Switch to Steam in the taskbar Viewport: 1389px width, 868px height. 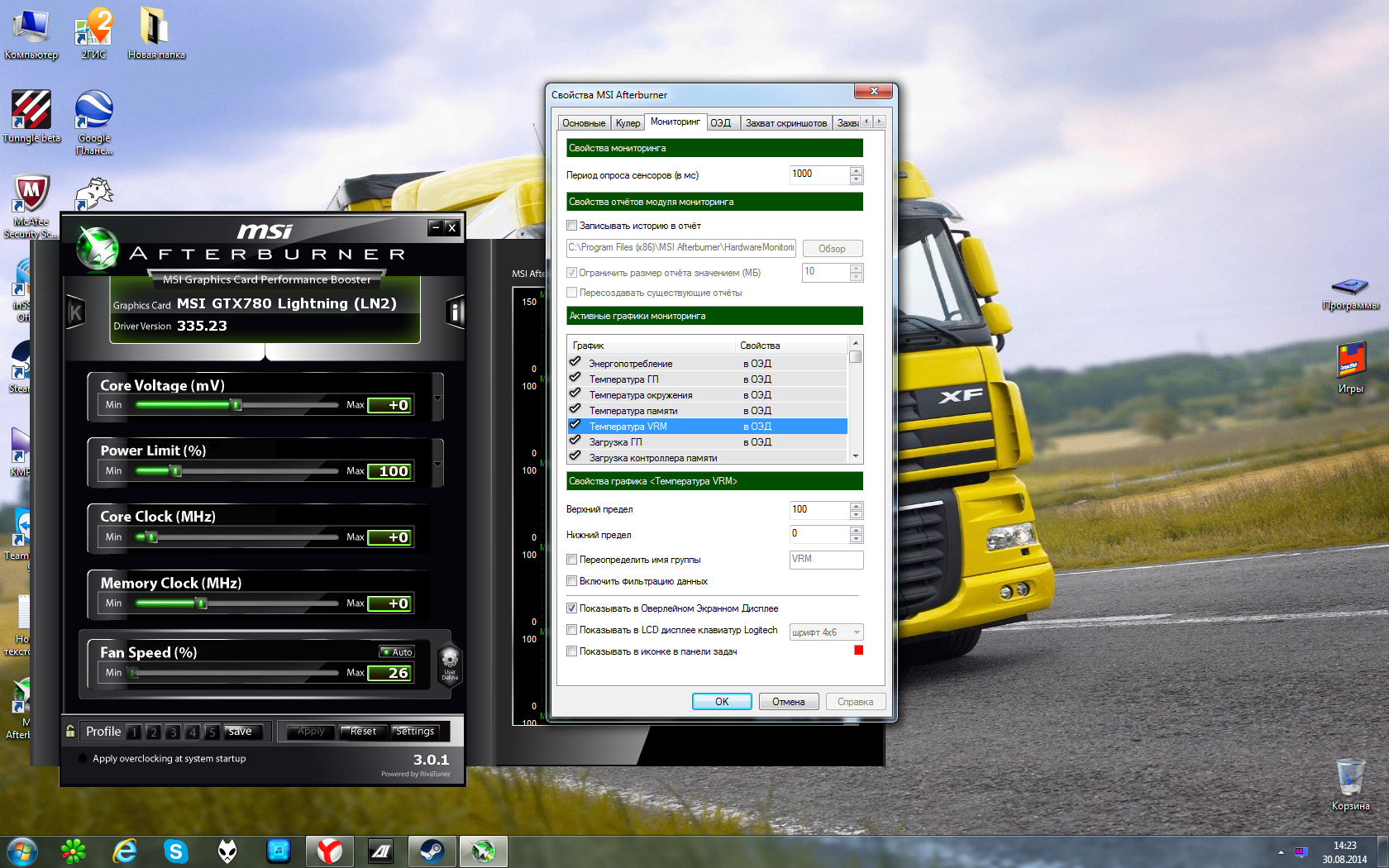point(432,851)
